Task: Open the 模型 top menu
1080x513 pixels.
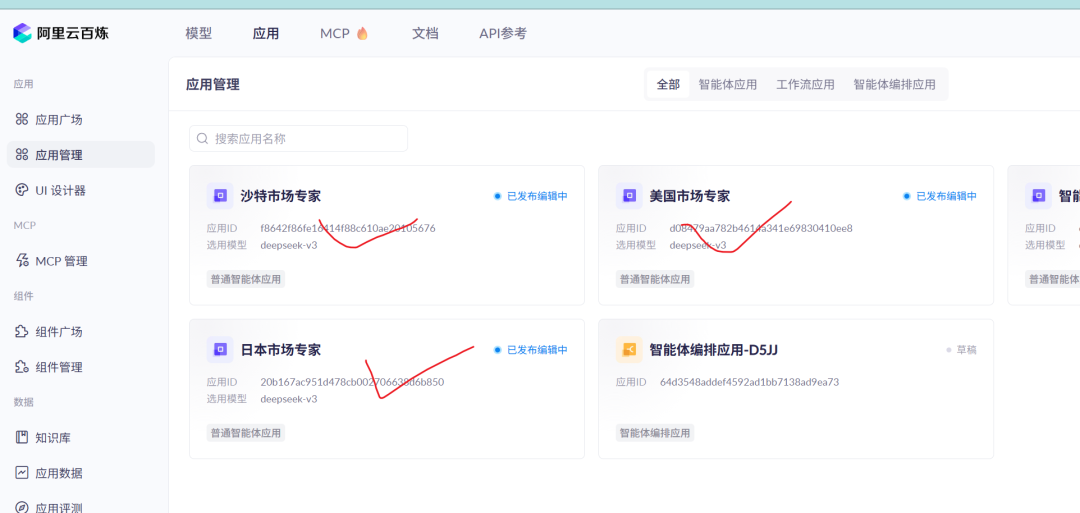Action: click(198, 33)
